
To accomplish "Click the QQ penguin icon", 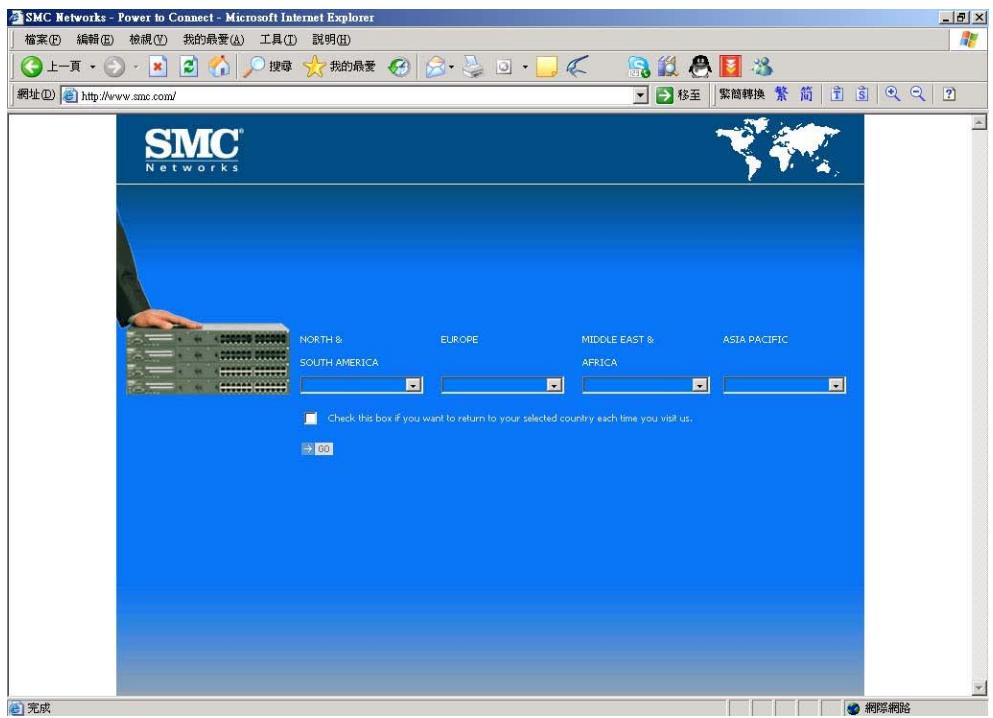I will tap(700, 66).
